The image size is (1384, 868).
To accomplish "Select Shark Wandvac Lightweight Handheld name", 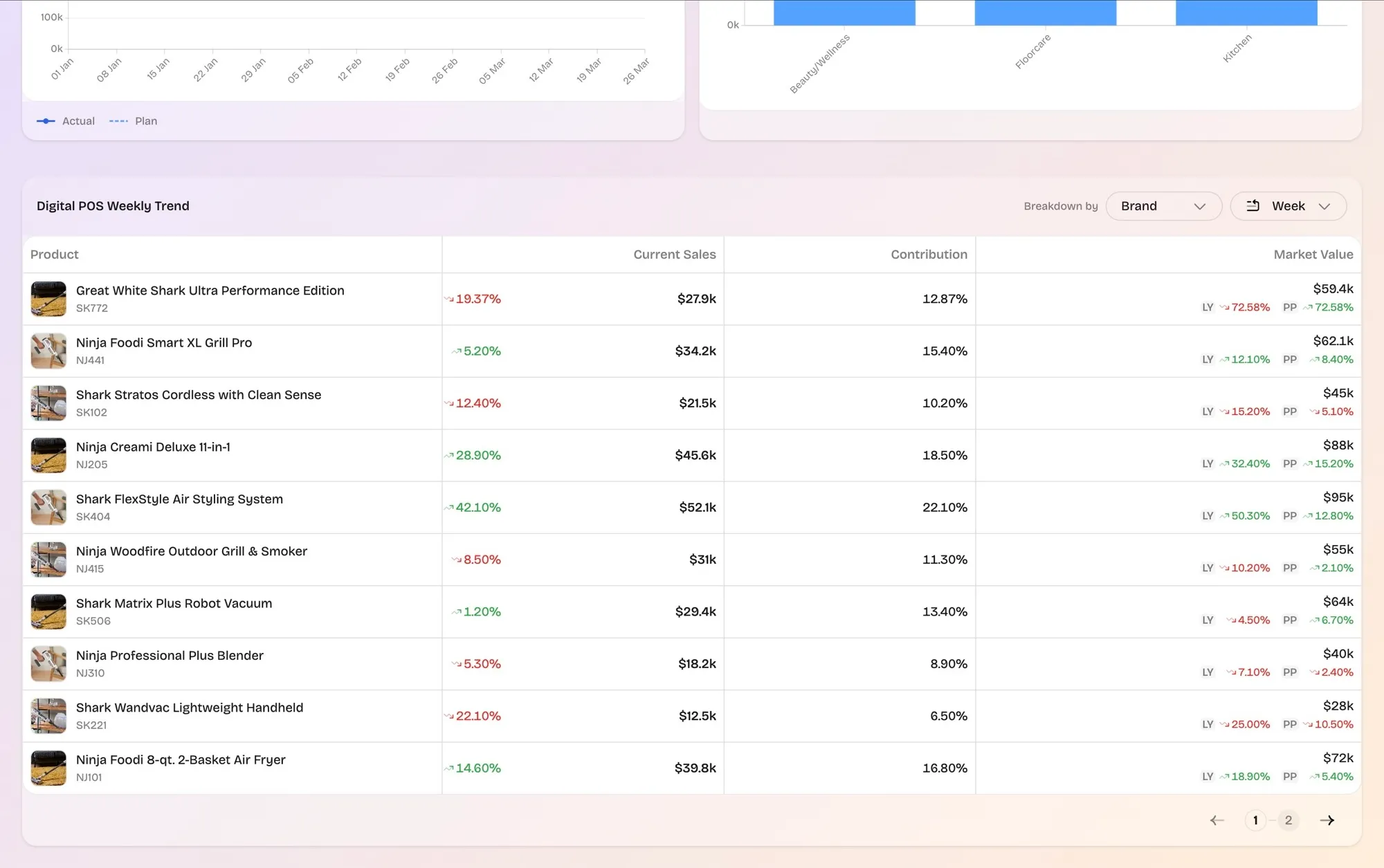I will pyautogui.click(x=190, y=708).
